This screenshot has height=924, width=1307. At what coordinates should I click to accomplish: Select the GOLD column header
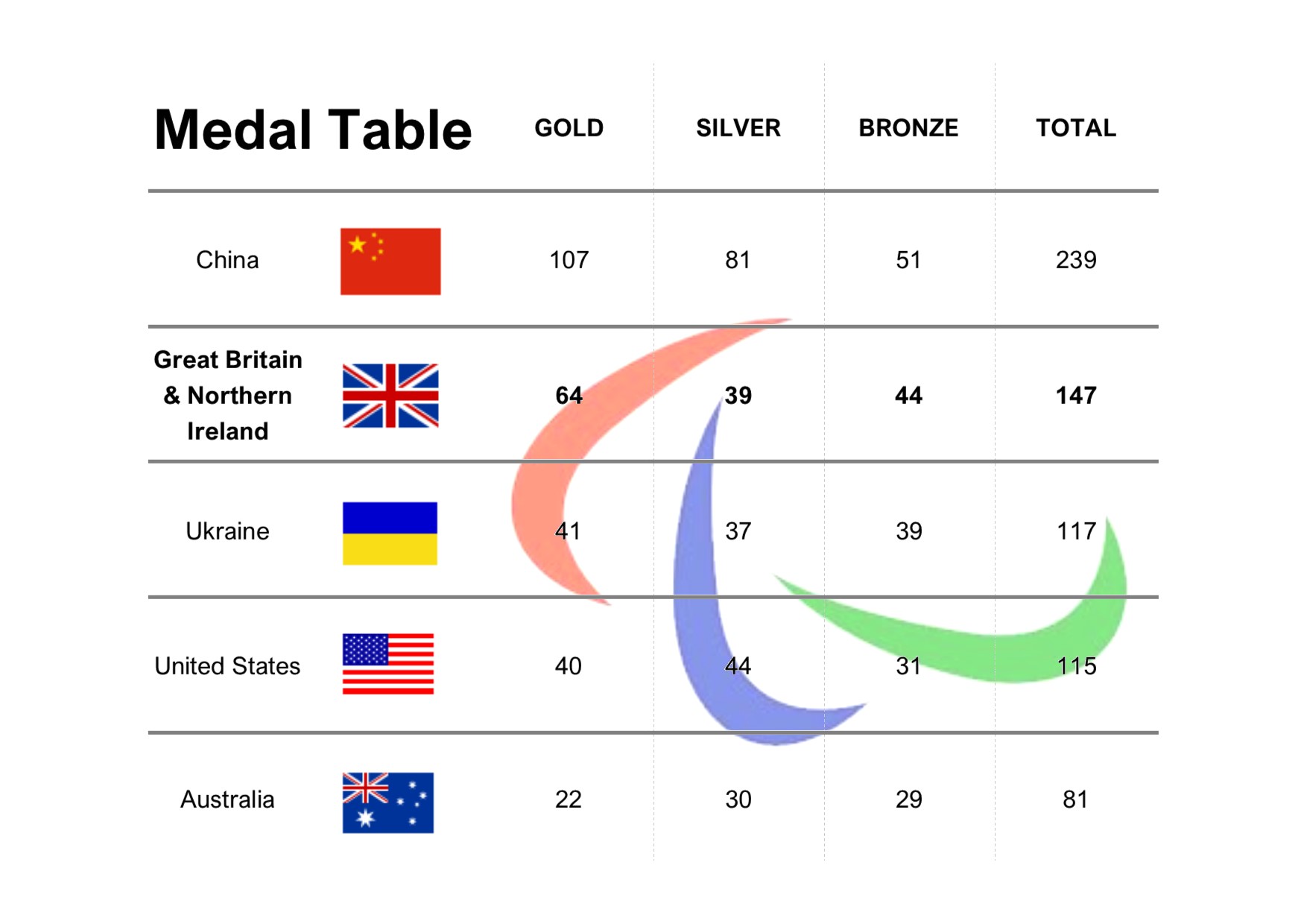[569, 128]
